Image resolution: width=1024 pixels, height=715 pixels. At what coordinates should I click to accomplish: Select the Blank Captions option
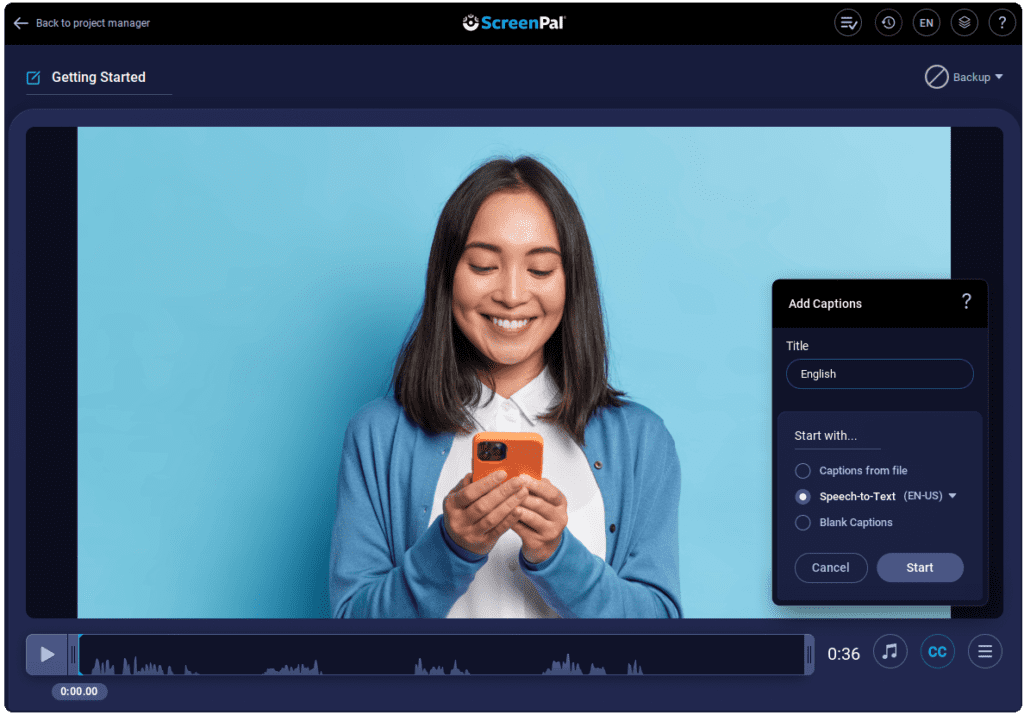(802, 522)
